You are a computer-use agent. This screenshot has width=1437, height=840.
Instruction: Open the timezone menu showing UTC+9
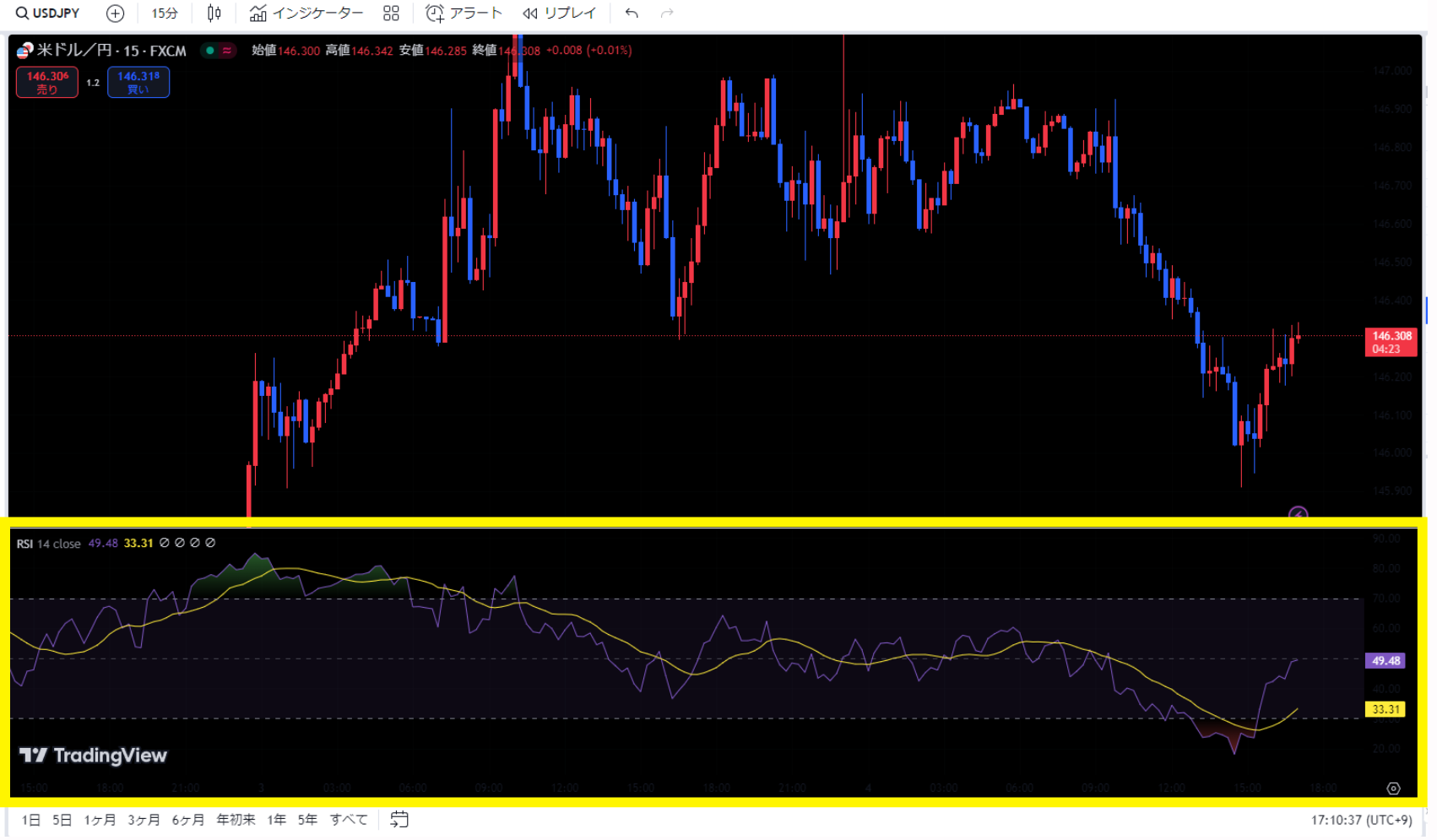(1361, 820)
